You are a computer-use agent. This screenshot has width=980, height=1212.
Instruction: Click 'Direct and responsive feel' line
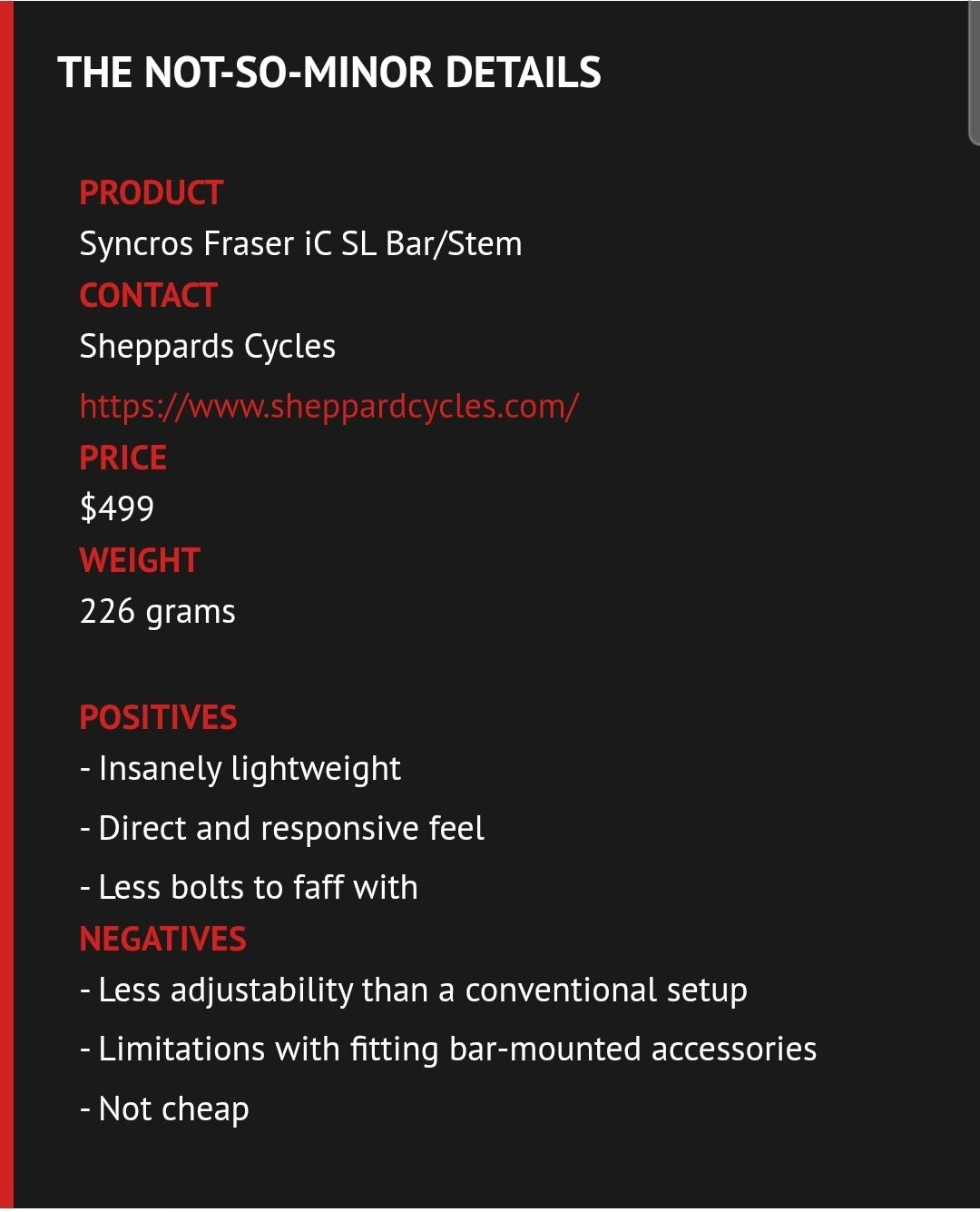click(x=282, y=828)
